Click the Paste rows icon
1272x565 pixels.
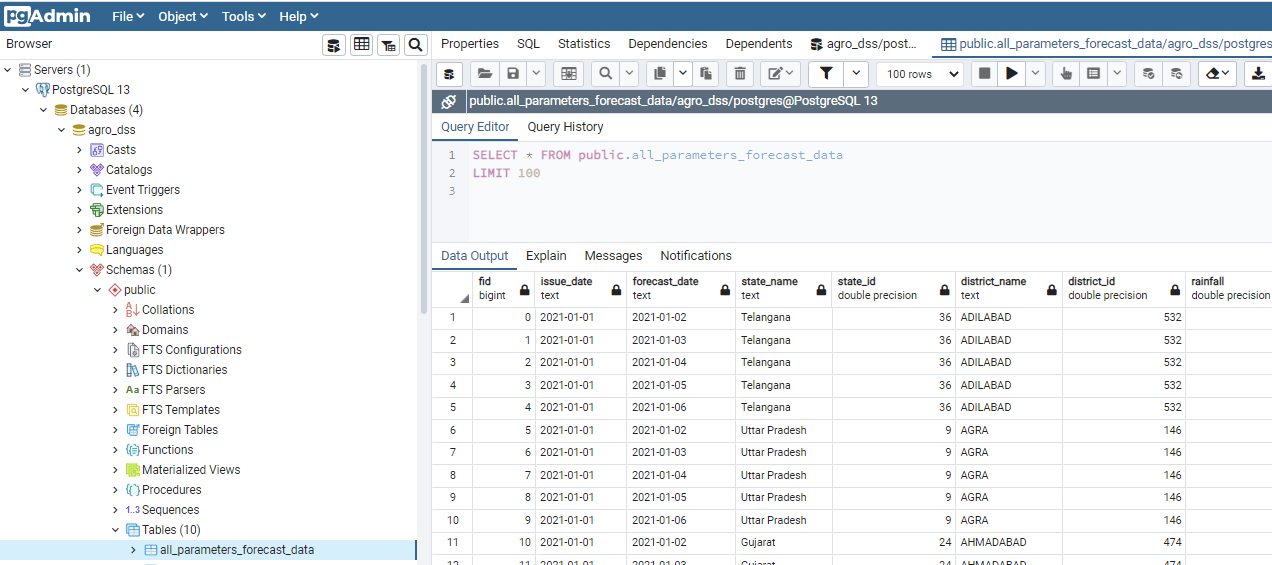(x=705, y=74)
